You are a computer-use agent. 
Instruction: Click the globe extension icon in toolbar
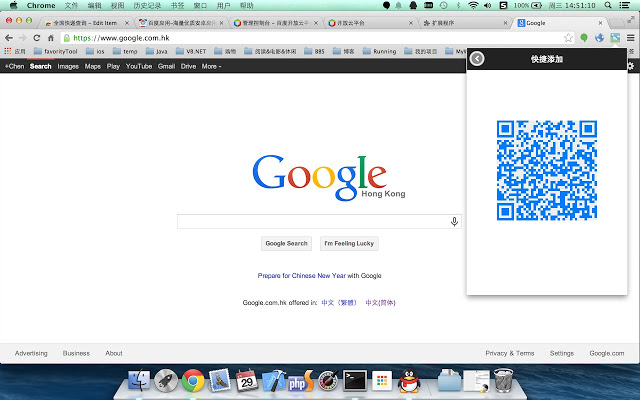(x=599, y=38)
